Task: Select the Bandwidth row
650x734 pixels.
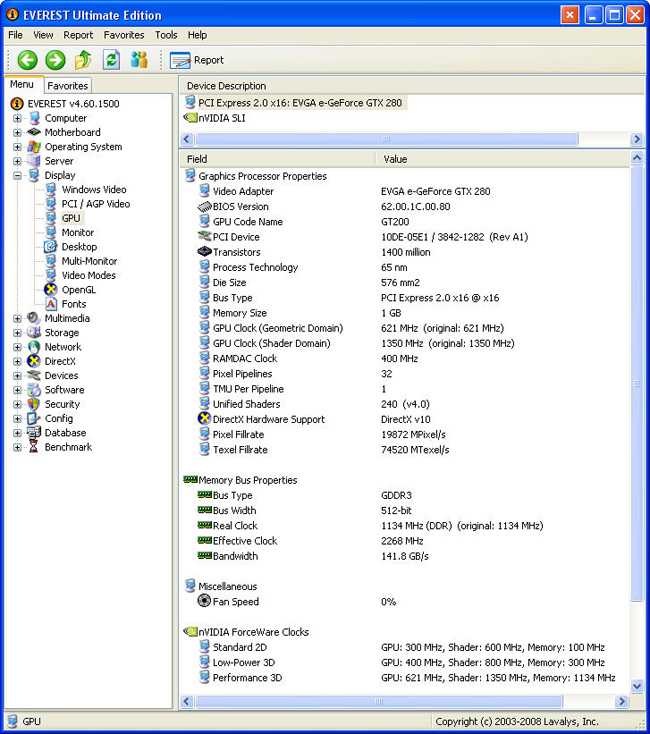Action: (405, 556)
